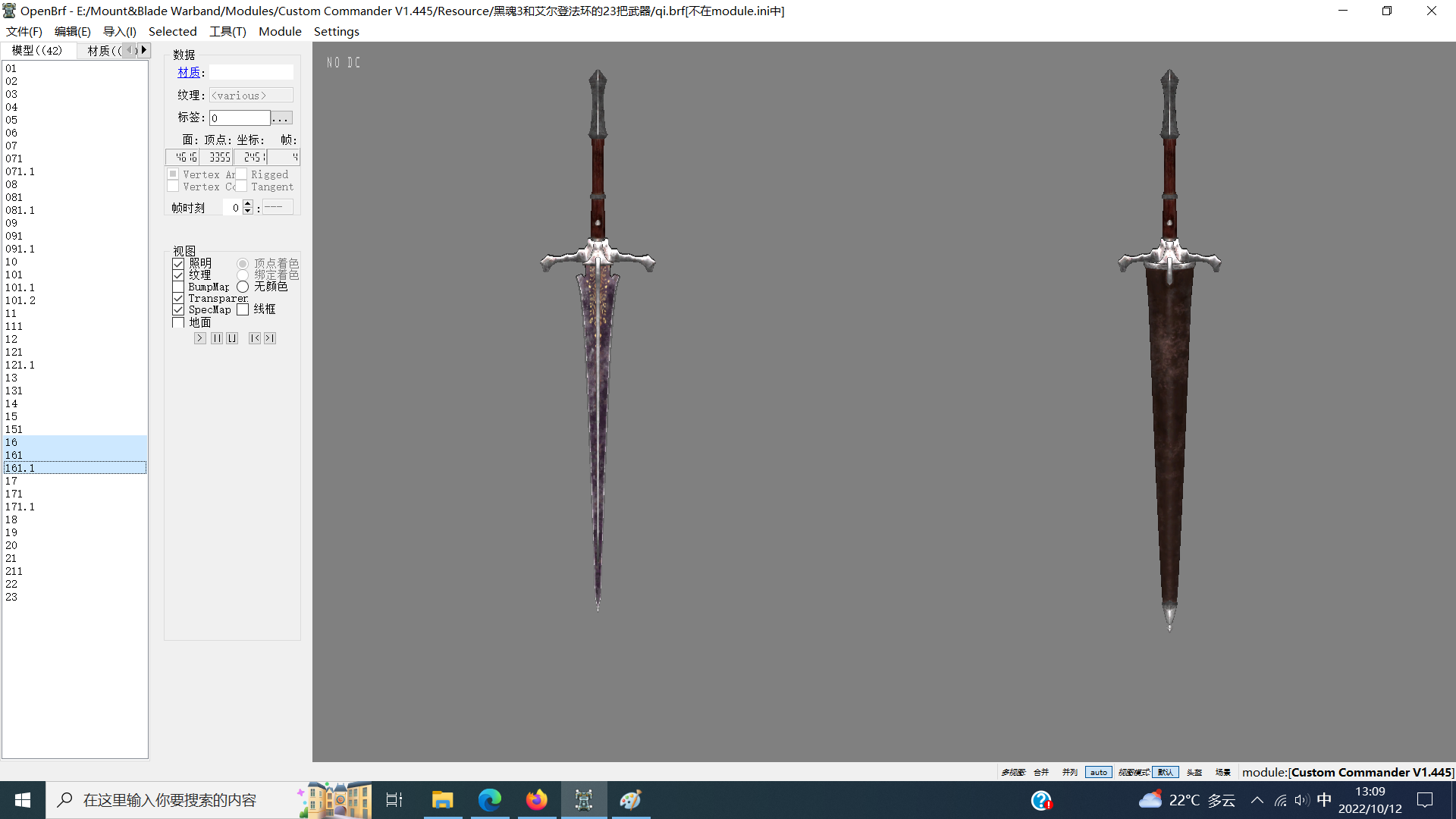
Task: Pause the animation with the pause button
Action: tap(217, 338)
